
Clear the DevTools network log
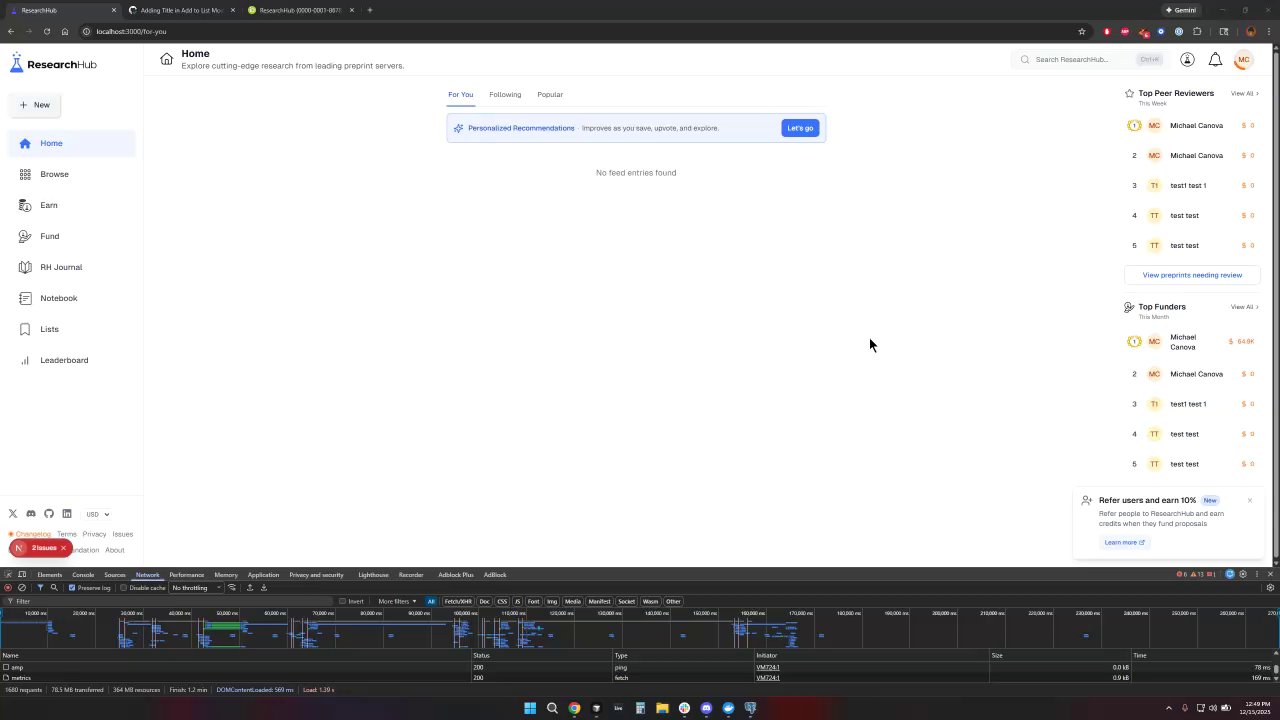22,588
